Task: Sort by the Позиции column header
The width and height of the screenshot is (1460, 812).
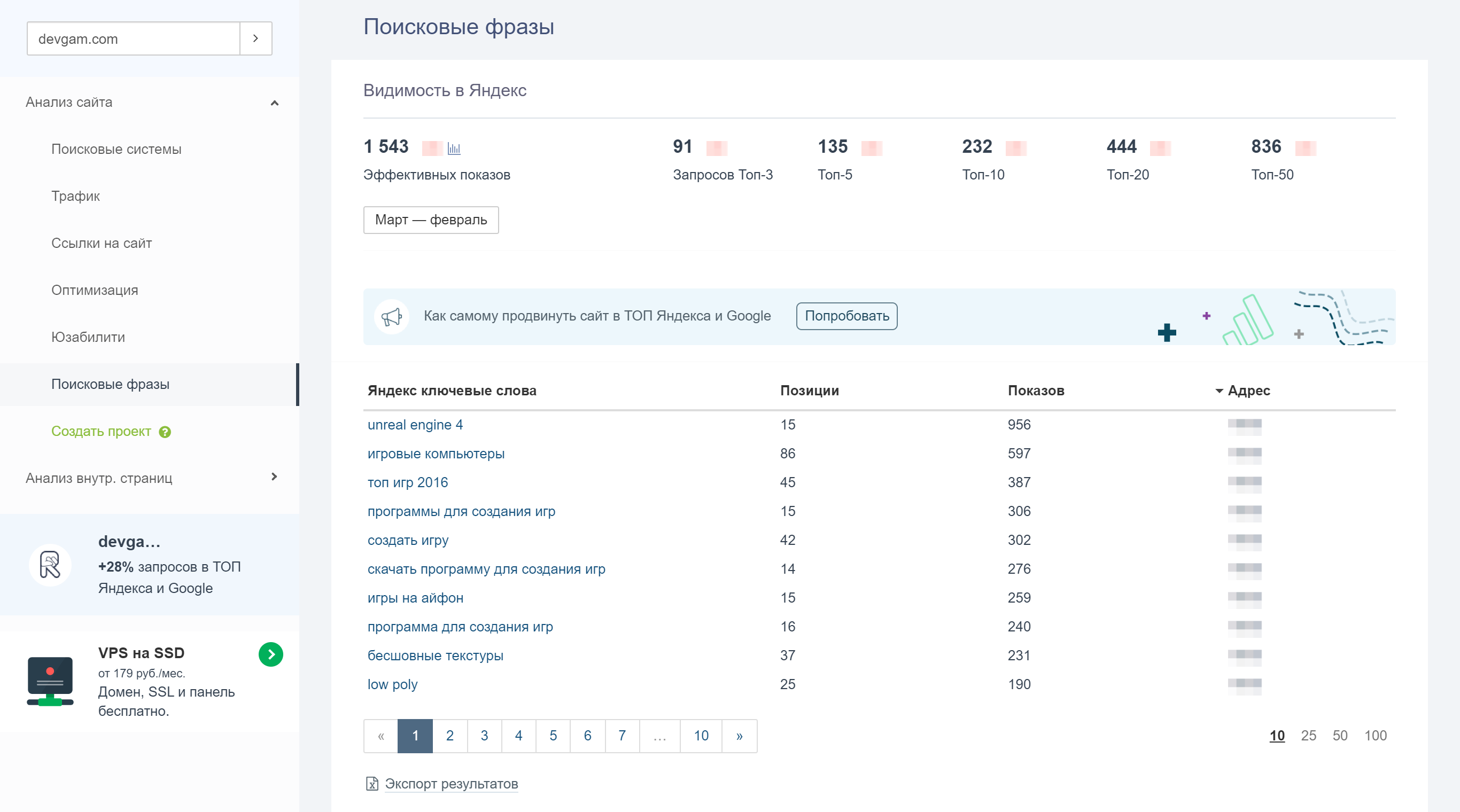Action: 809,391
